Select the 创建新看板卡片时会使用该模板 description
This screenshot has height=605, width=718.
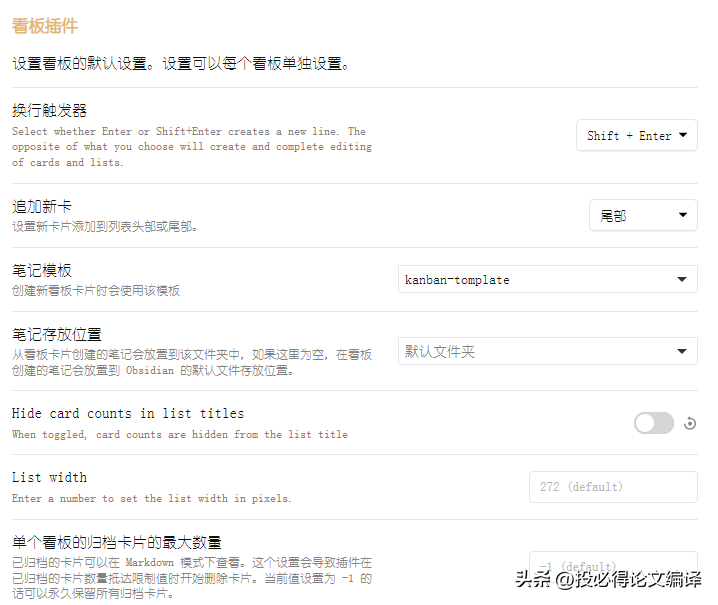tap(96, 290)
